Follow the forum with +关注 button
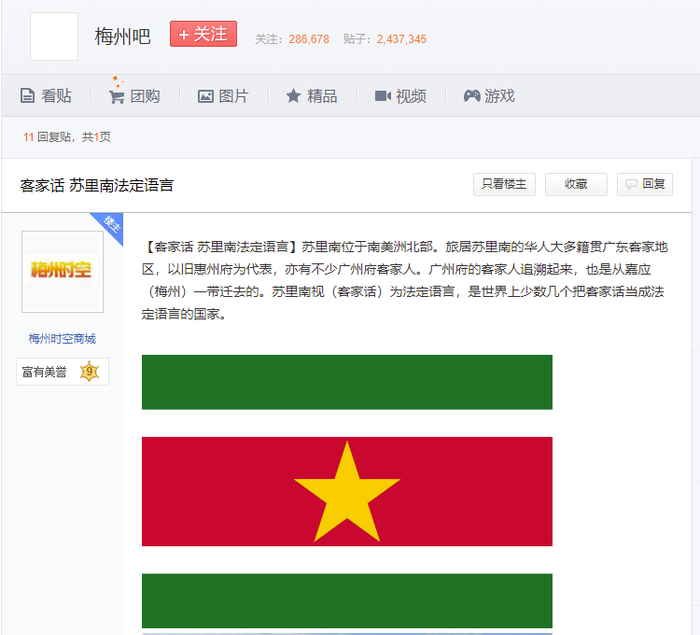The width and height of the screenshot is (700, 635). (203, 34)
